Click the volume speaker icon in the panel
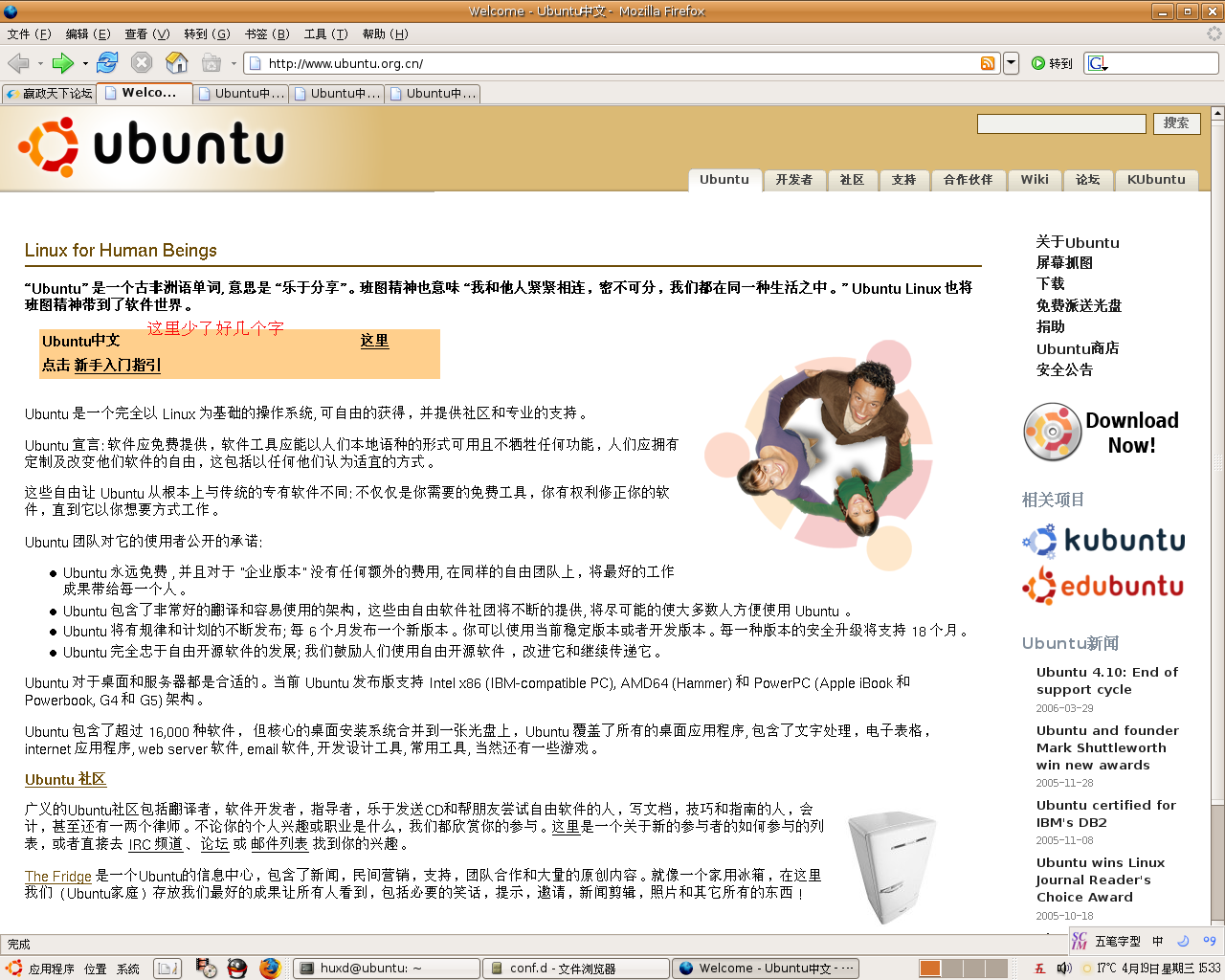Viewport: 1225px width, 980px height. (x=1064, y=969)
